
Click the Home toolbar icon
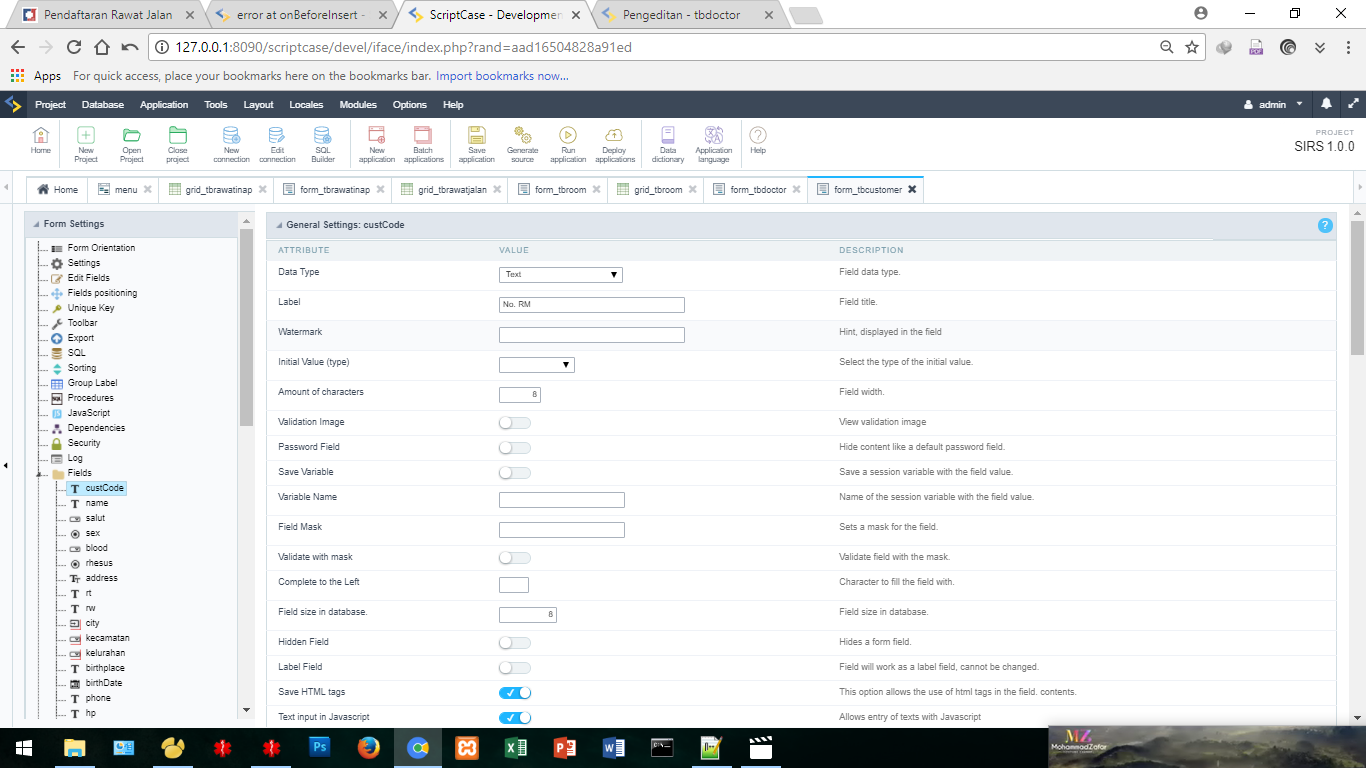point(40,141)
